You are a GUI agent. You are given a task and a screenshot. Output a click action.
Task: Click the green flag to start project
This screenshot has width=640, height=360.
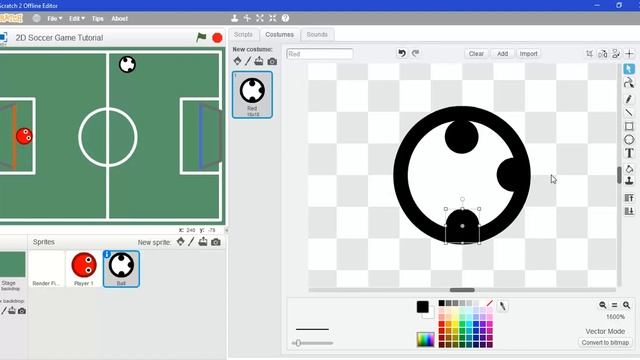[201, 38]
